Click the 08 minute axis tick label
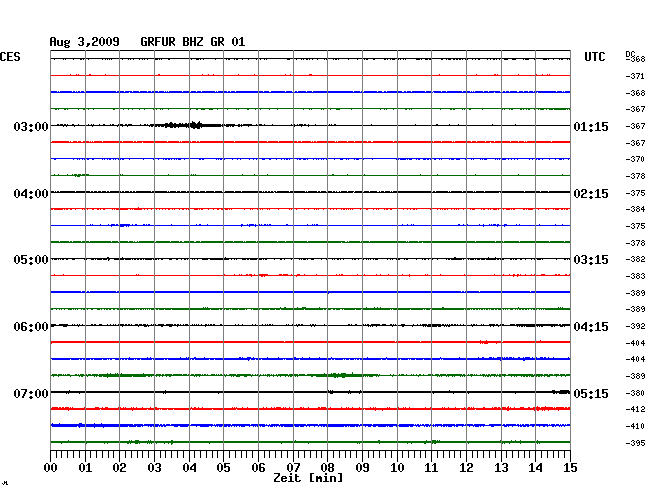650x494 pixels. coord(327,468)
